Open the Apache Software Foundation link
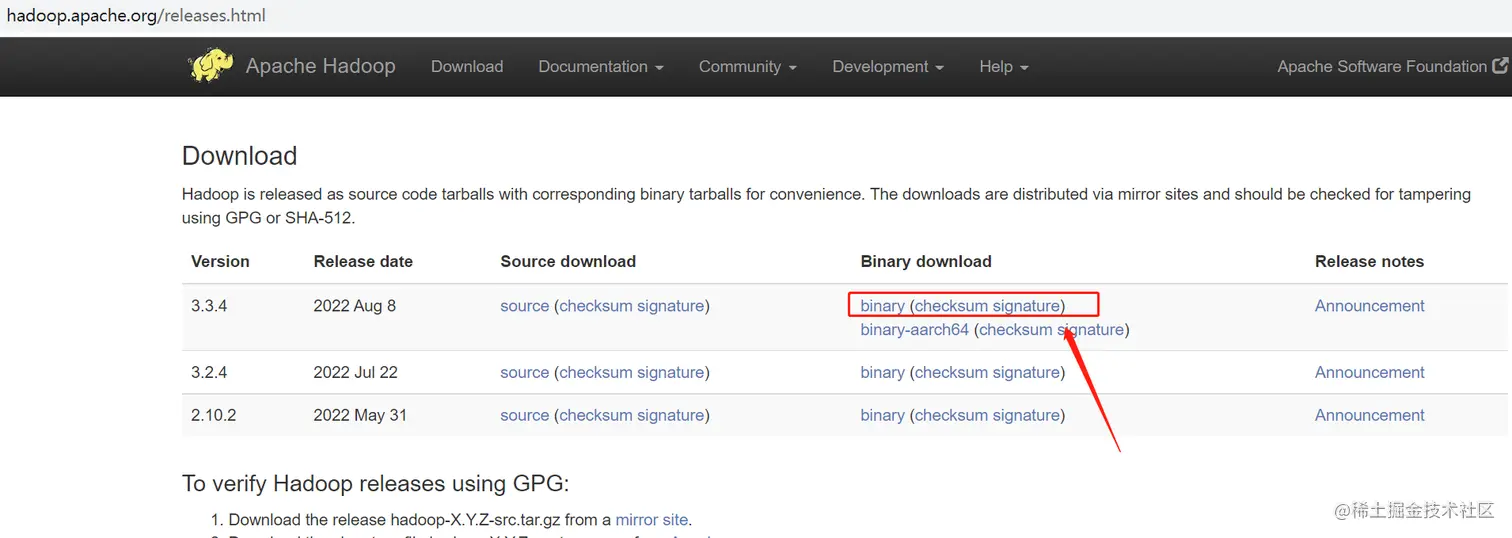The width and height of the screenshot is (1512, 538). pyautogui.click(x=1381, y=67)
